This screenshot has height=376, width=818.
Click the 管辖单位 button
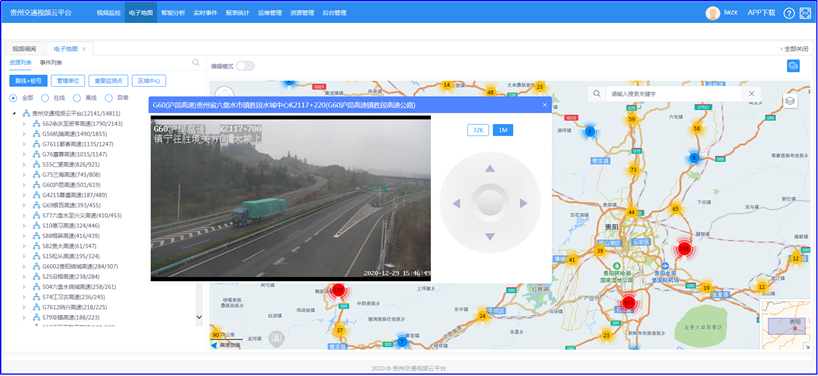[x=68, y=81]
